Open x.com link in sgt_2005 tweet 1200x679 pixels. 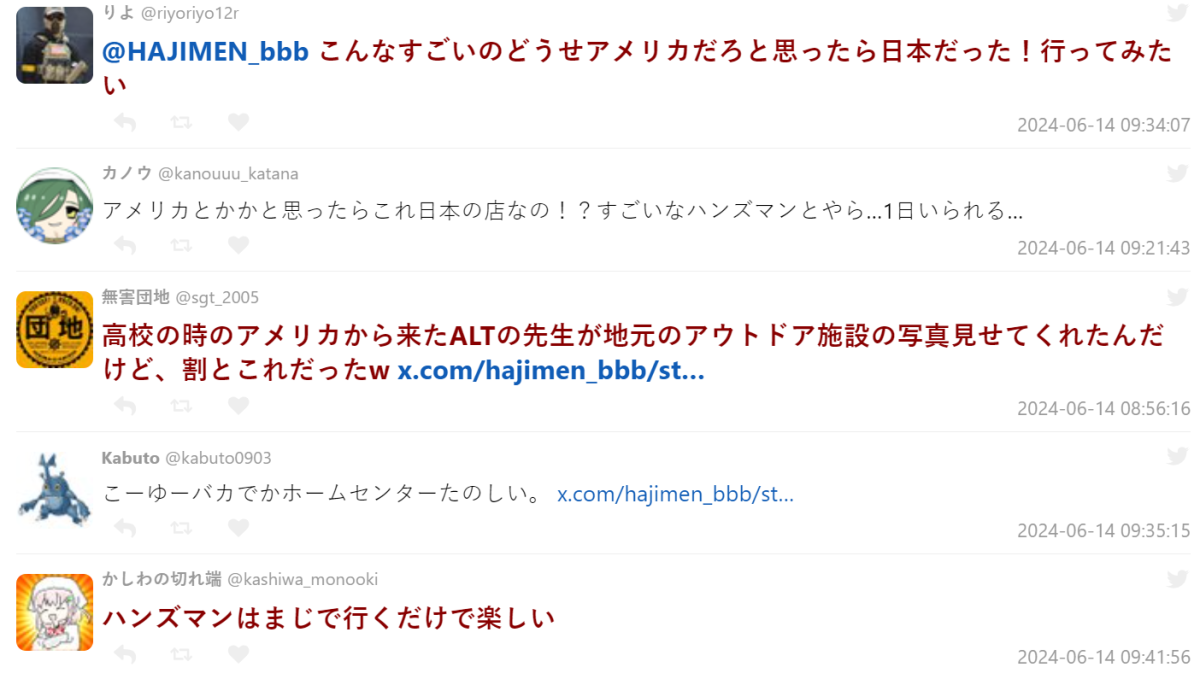pyautogui.click(x=551, y=371)
